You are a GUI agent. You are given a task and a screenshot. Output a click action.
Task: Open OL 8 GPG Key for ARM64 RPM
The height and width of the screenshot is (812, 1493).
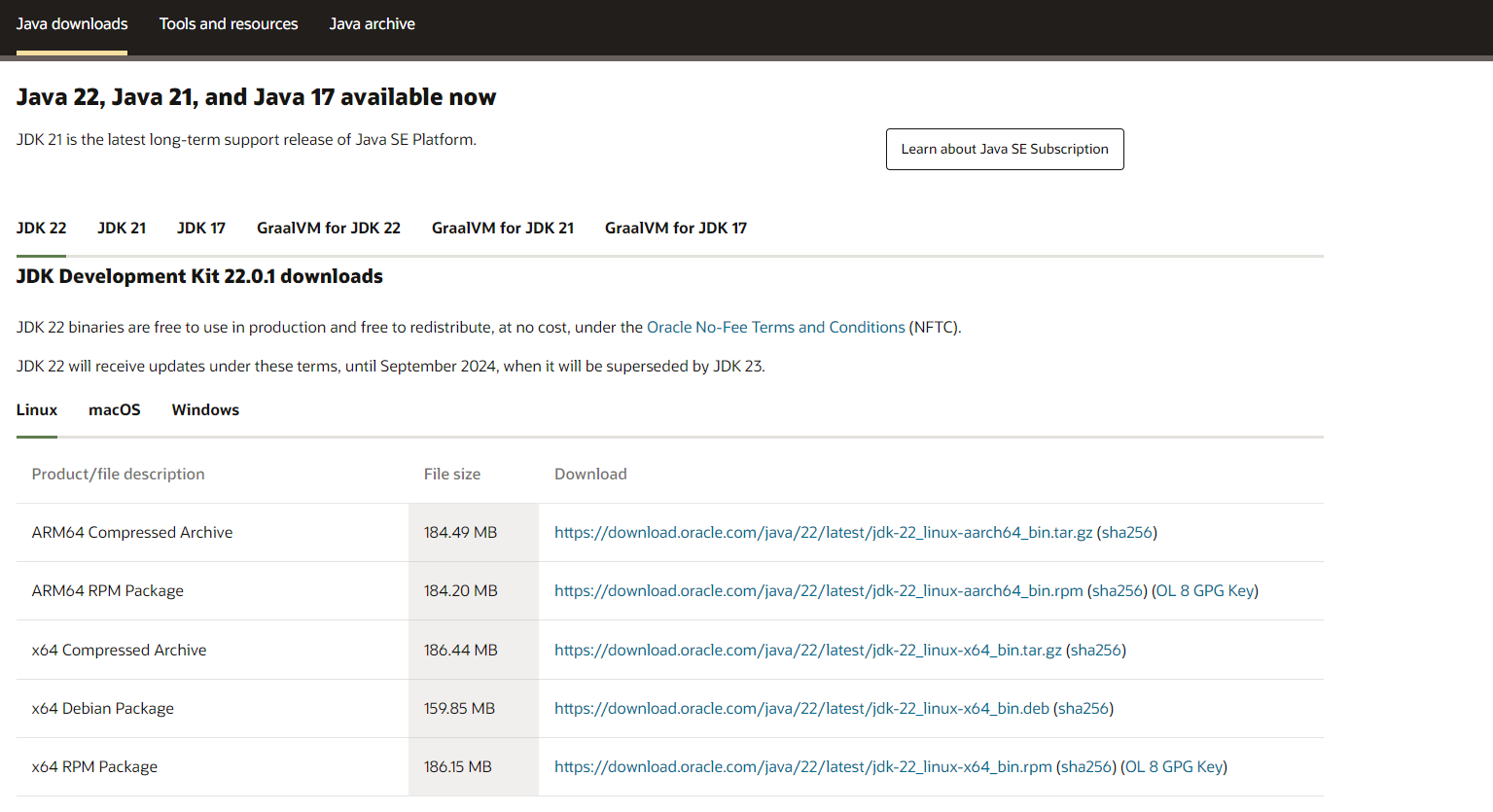(1205, 591)
